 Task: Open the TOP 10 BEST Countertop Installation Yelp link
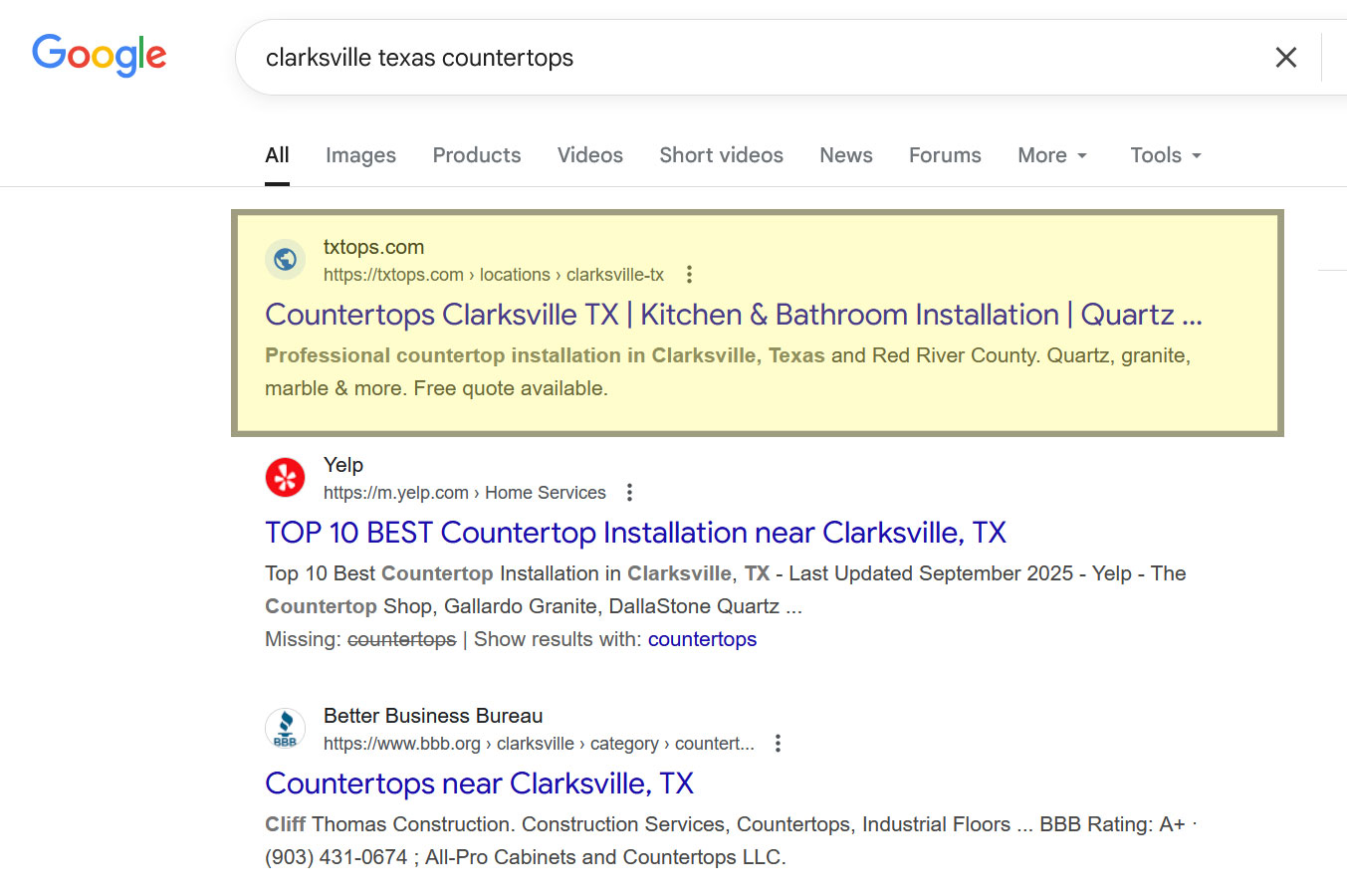(x=634, y=533)
